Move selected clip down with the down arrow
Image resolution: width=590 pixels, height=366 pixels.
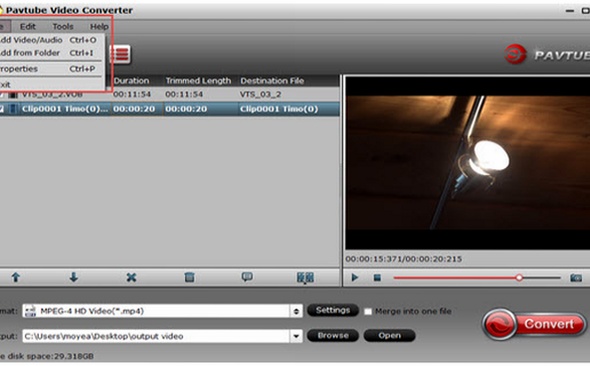click(x=73, y=278)
